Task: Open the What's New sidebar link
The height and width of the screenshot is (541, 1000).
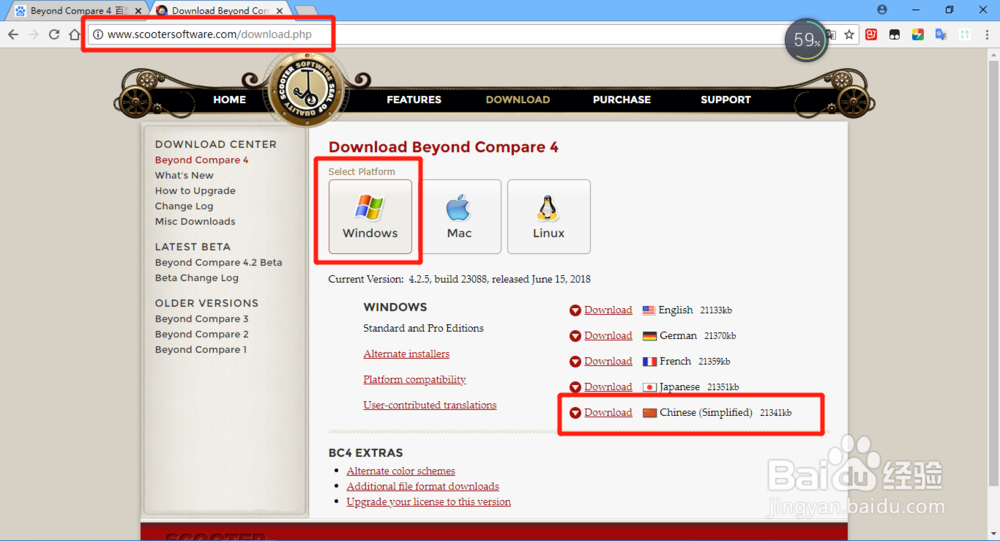Action: [184, 175]
